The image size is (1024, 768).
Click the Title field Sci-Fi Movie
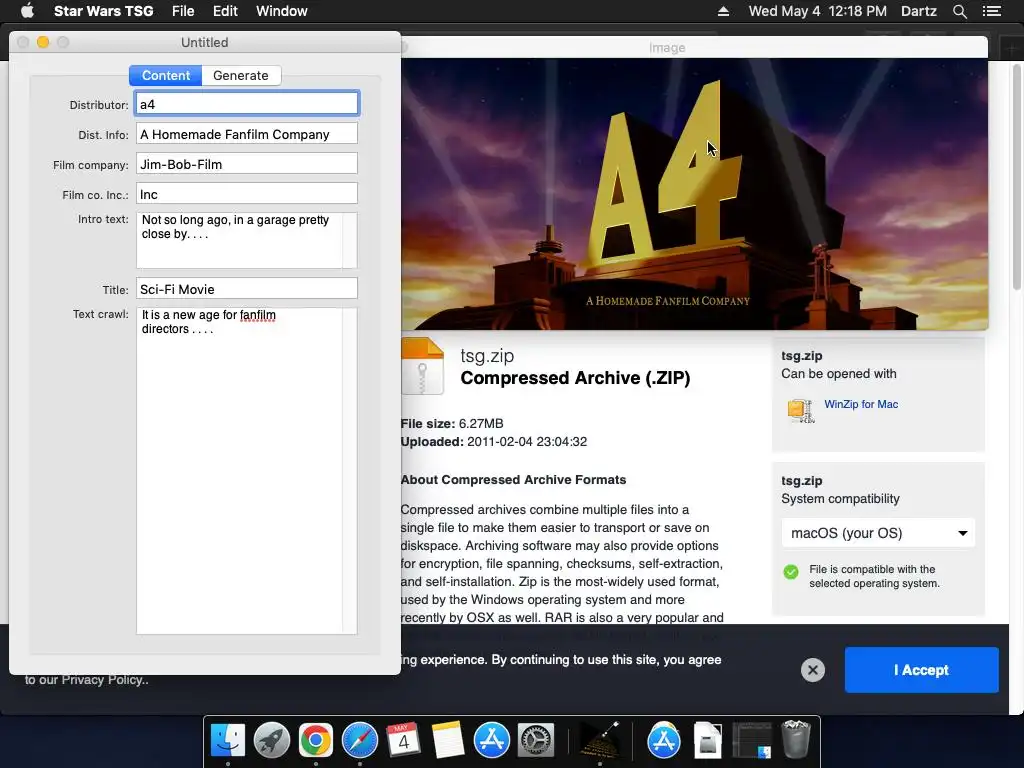(247, 289)
